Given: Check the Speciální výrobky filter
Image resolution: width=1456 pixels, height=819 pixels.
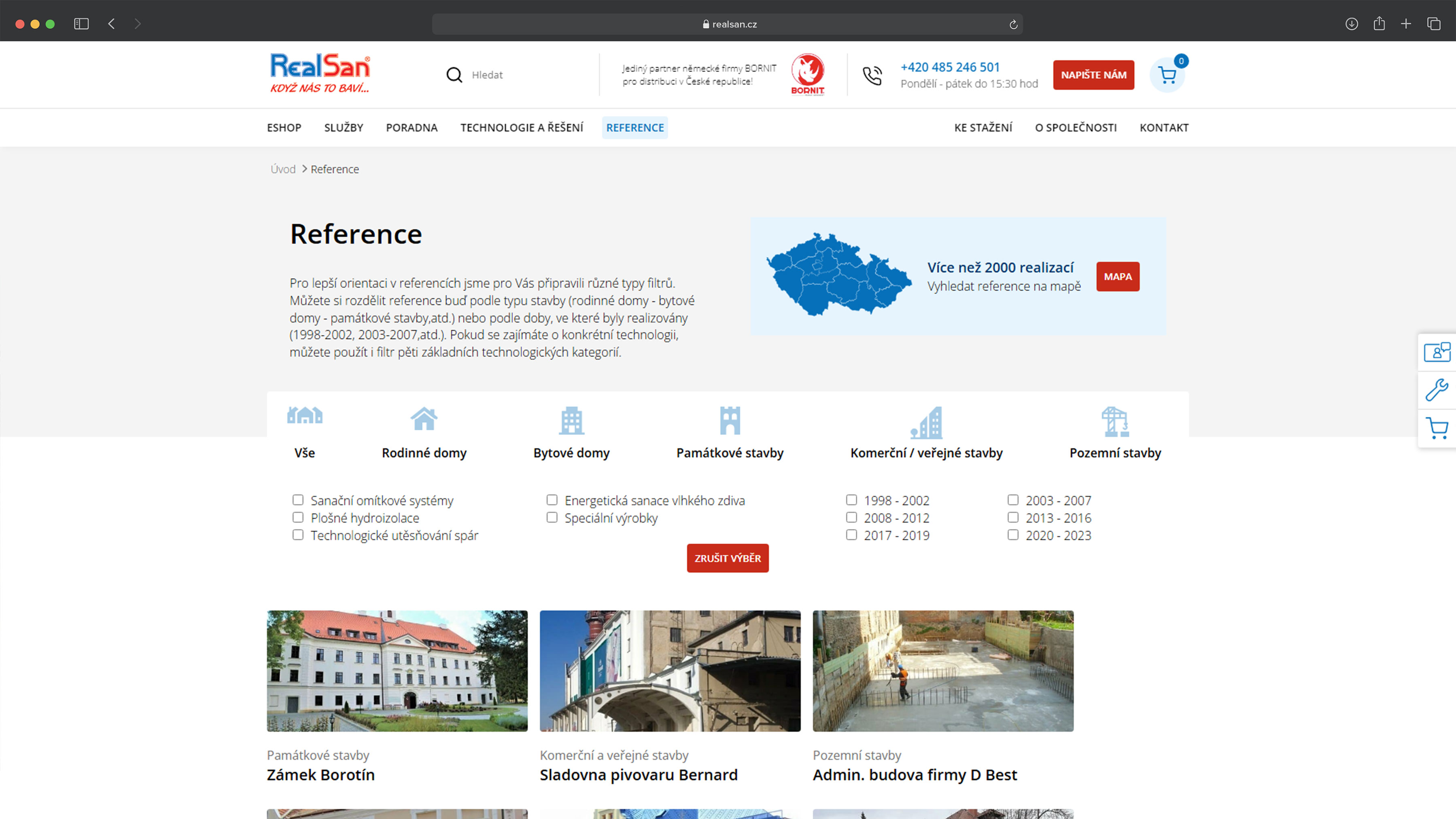Looking at the screenshot, I should pyautogui.click(x=552, y=517).
